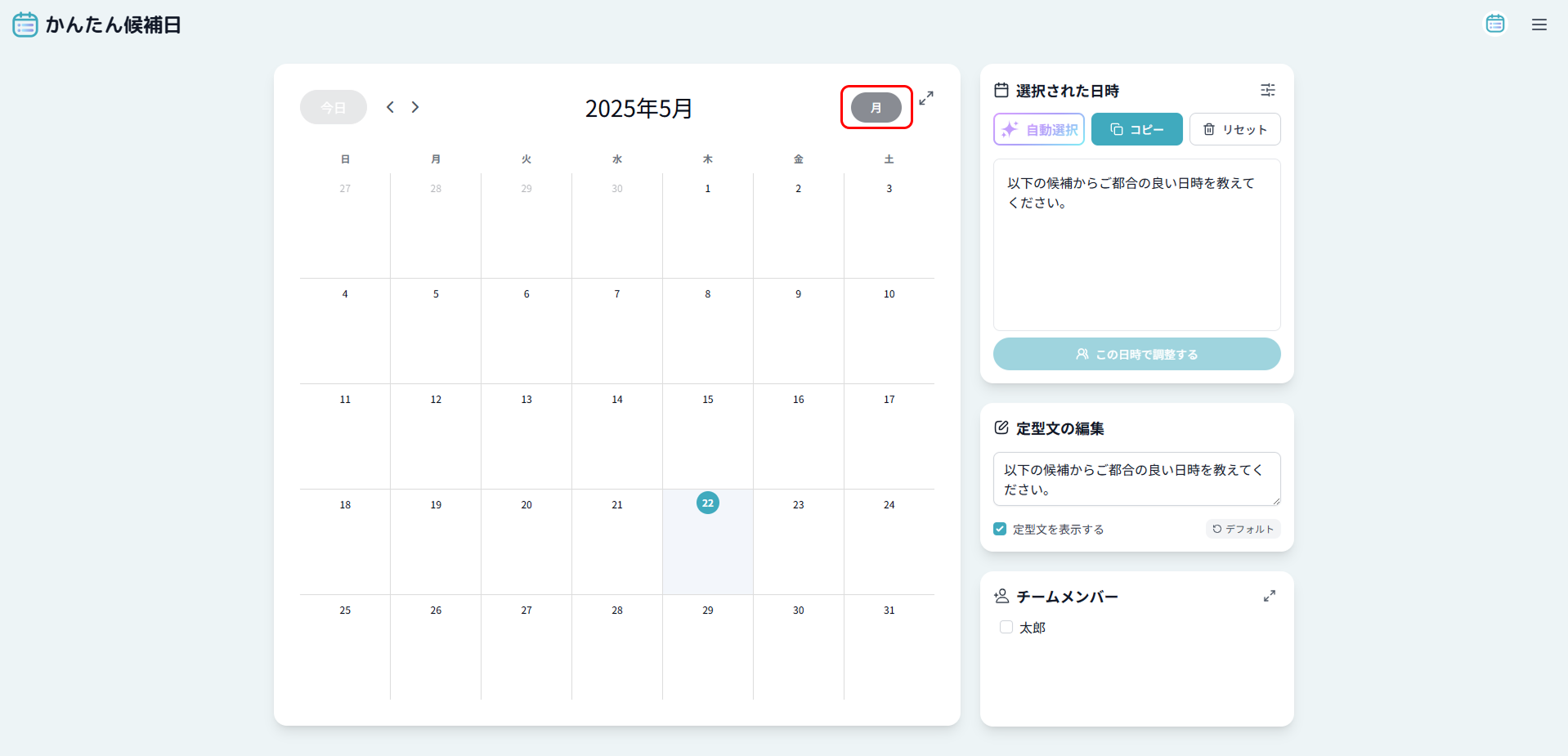Click the round calendar icon beside hamburger menu

pyautogui.click(x=1495, y=25)
